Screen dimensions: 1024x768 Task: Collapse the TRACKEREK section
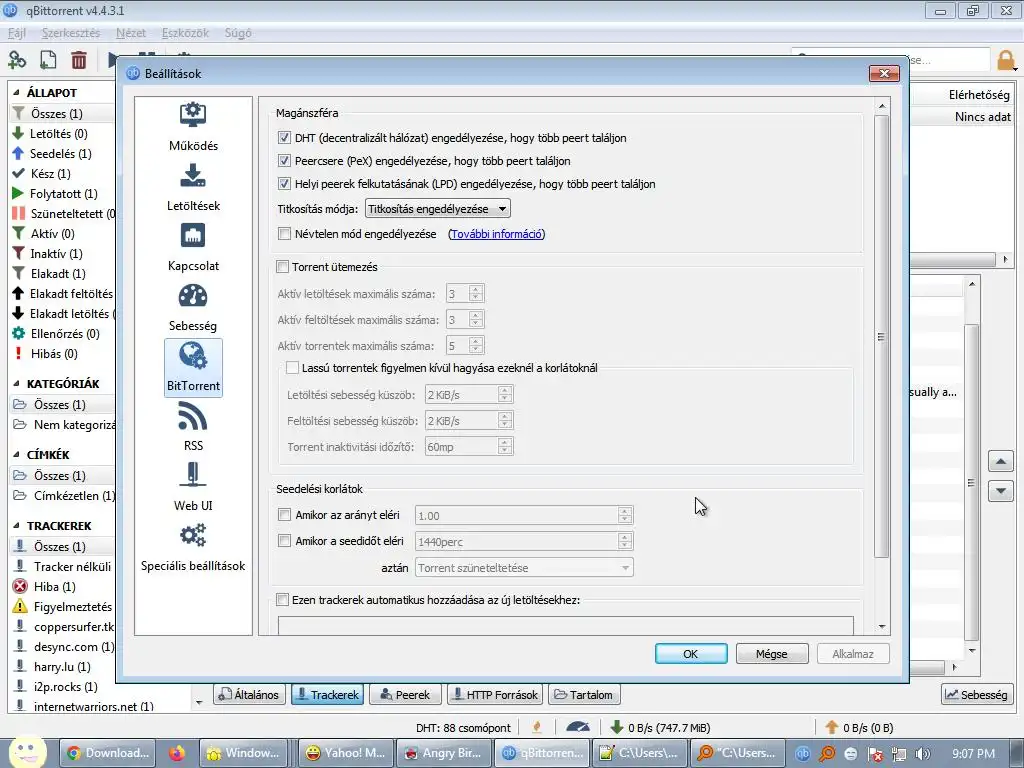[x=16, y=526]
